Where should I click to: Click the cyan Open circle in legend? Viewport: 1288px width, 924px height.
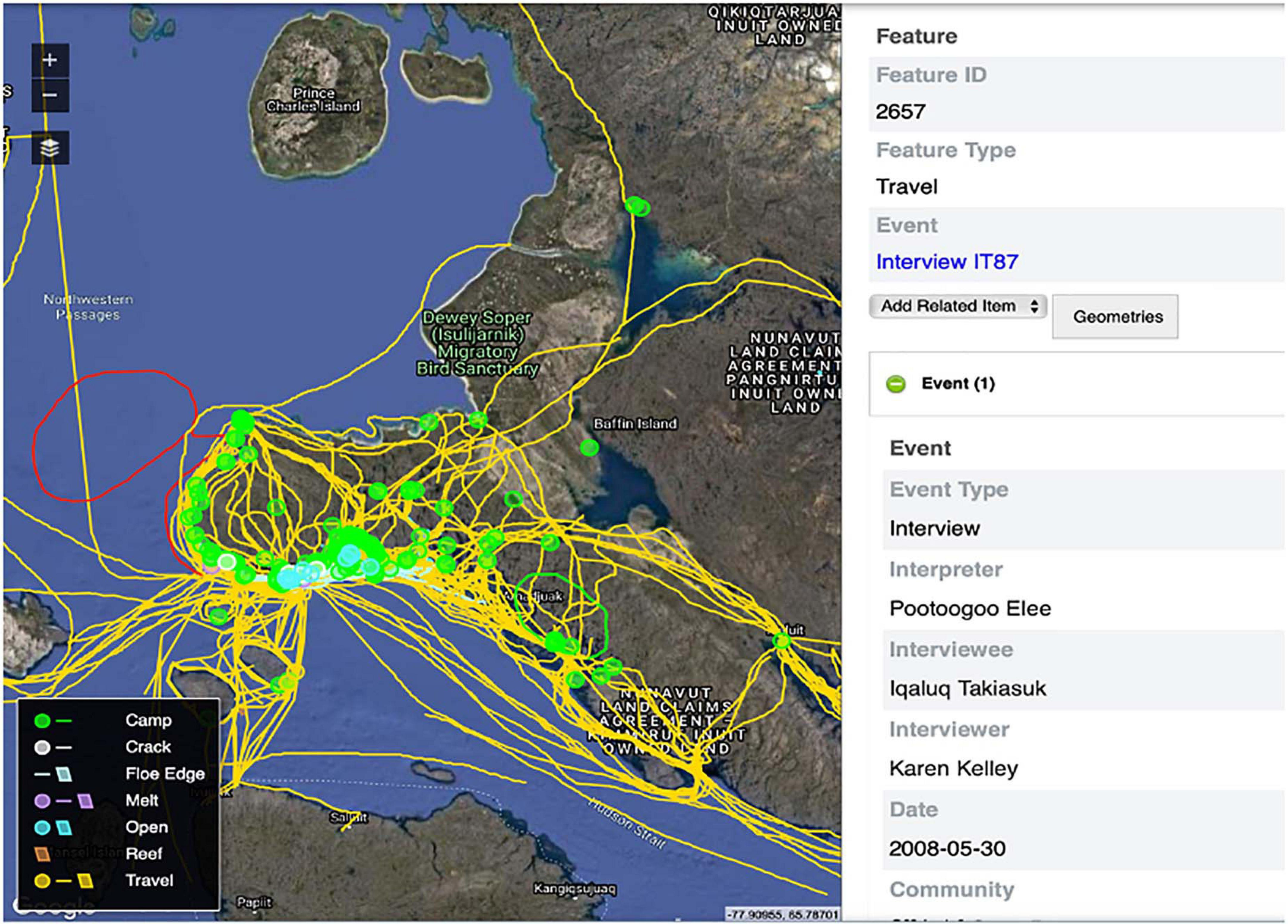(42, 828)
